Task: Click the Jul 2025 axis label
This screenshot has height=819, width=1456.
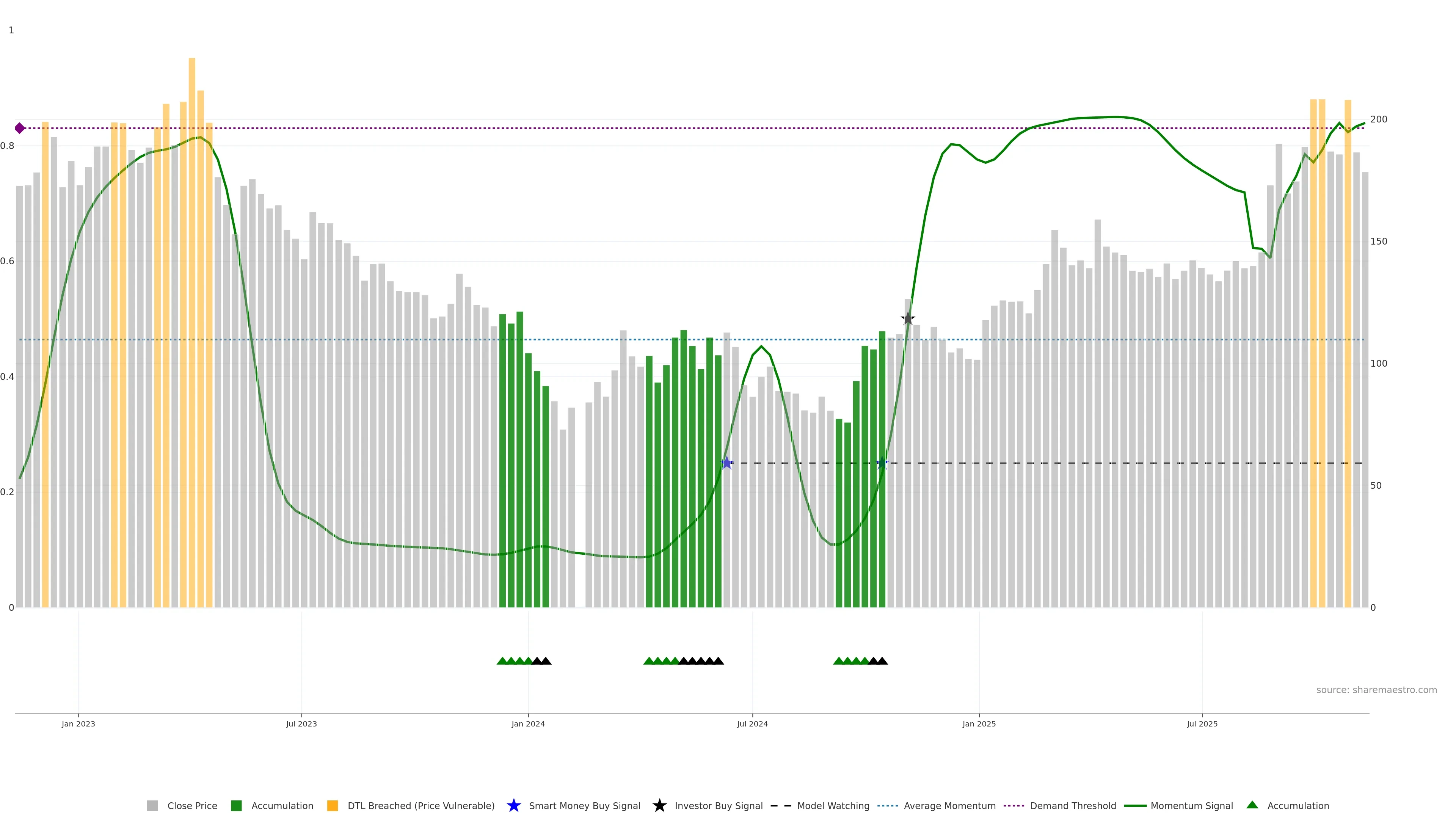Action: coord(1202,724)
